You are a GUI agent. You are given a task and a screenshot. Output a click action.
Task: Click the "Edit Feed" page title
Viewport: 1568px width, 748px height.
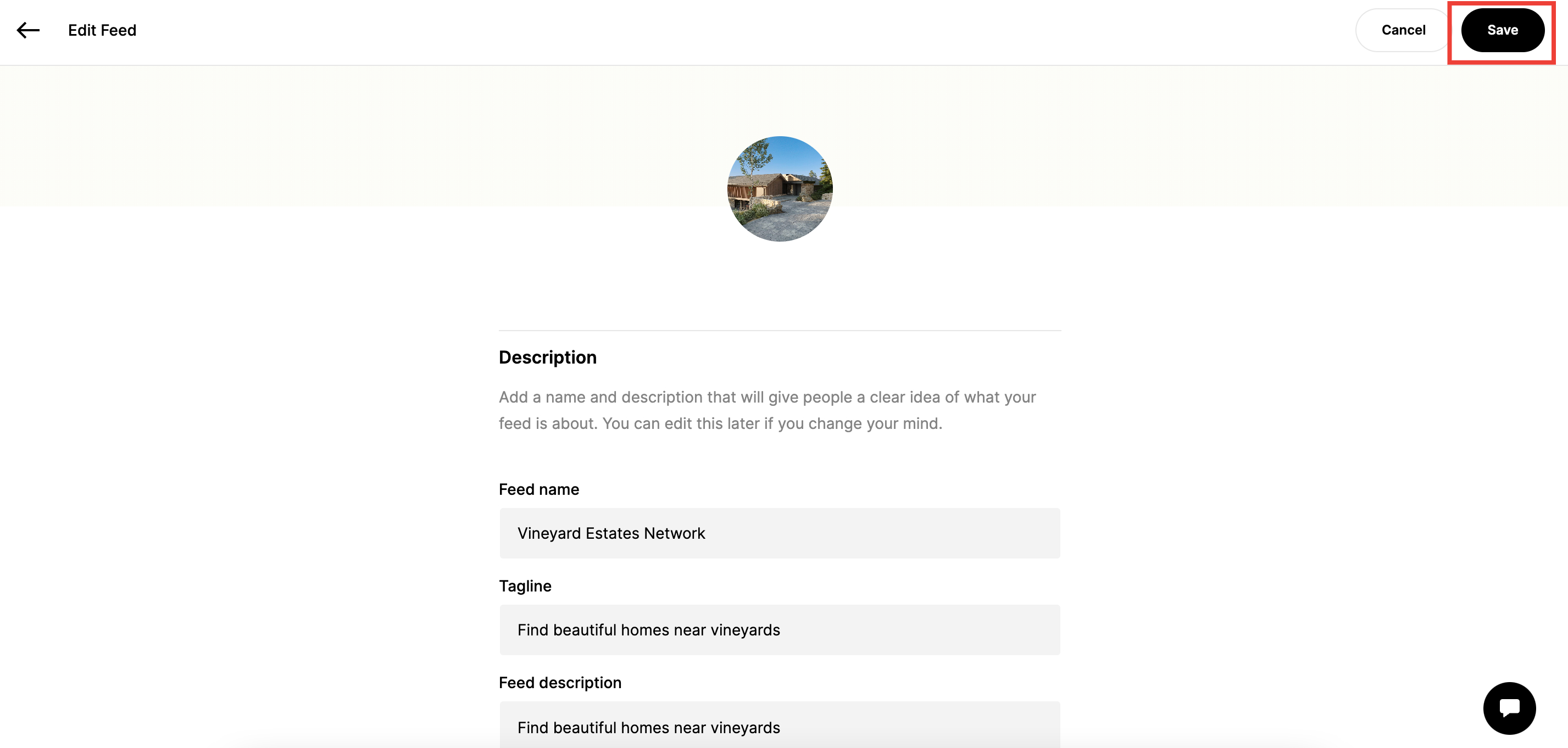pyautogui.click(x=102, y=30)
